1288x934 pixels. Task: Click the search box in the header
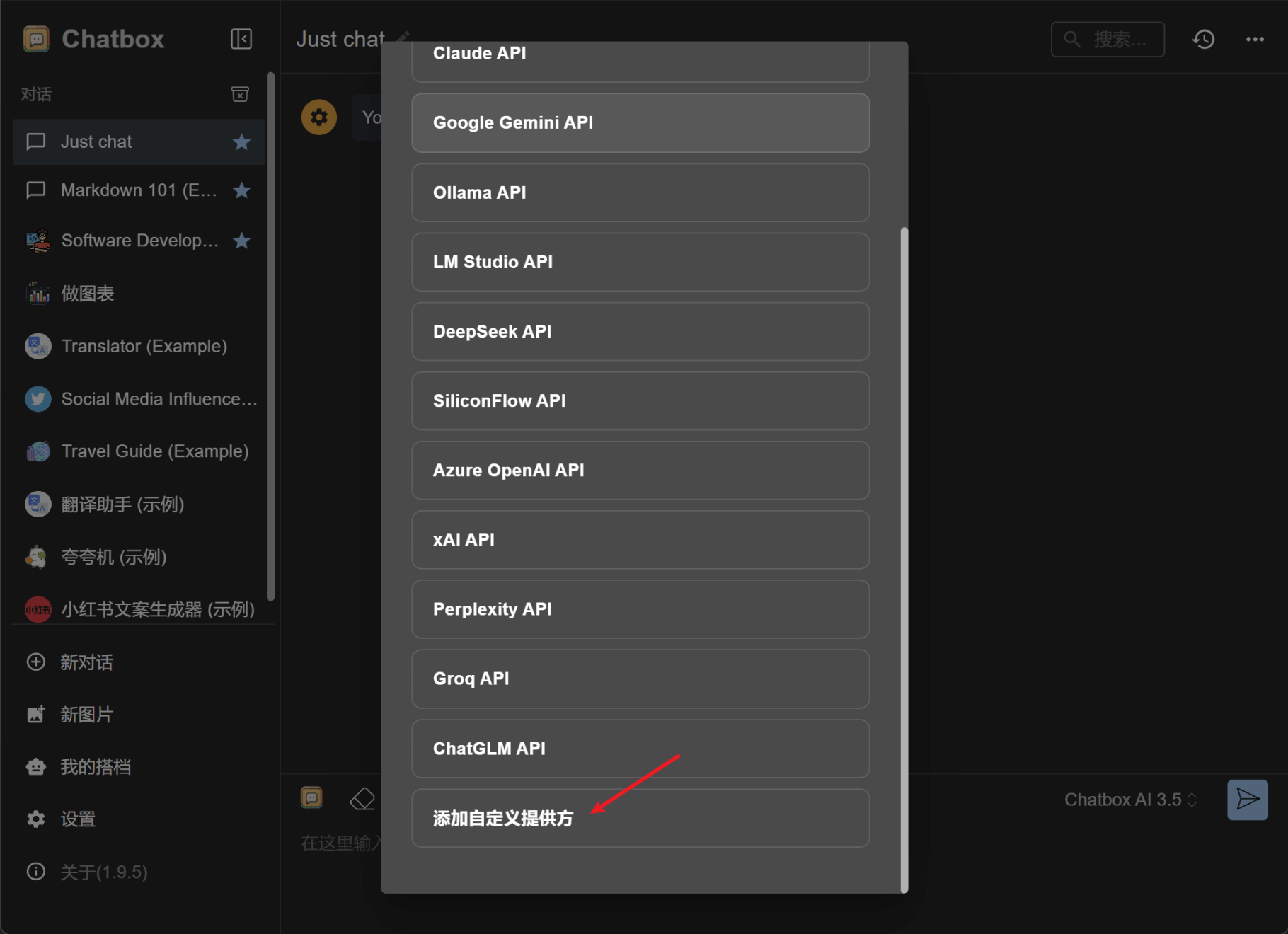point(1108,39)
